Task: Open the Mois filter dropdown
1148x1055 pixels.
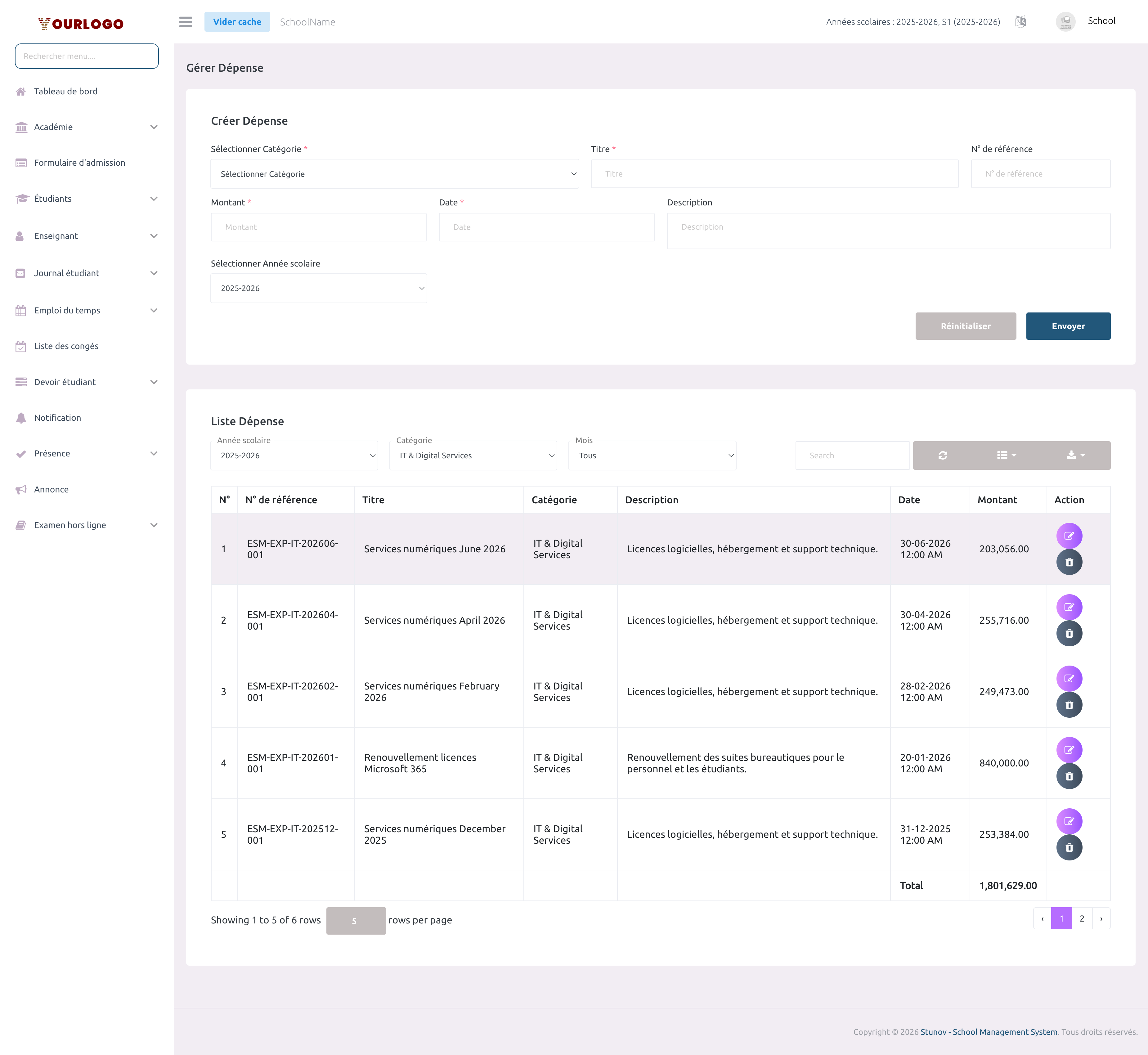Action: click(x=652, y=455)
